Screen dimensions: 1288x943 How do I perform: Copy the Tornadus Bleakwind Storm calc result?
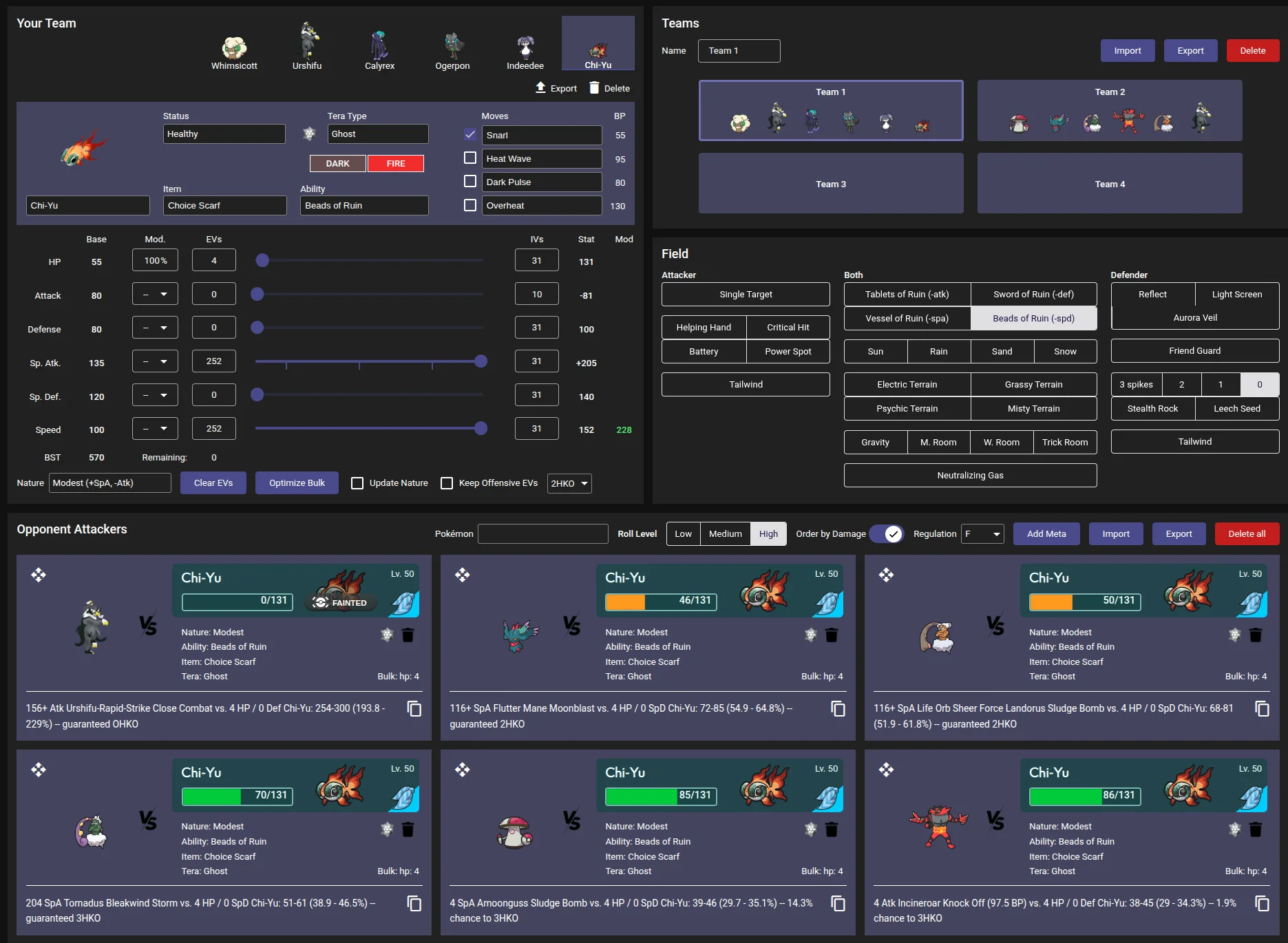tap(414, 903)
